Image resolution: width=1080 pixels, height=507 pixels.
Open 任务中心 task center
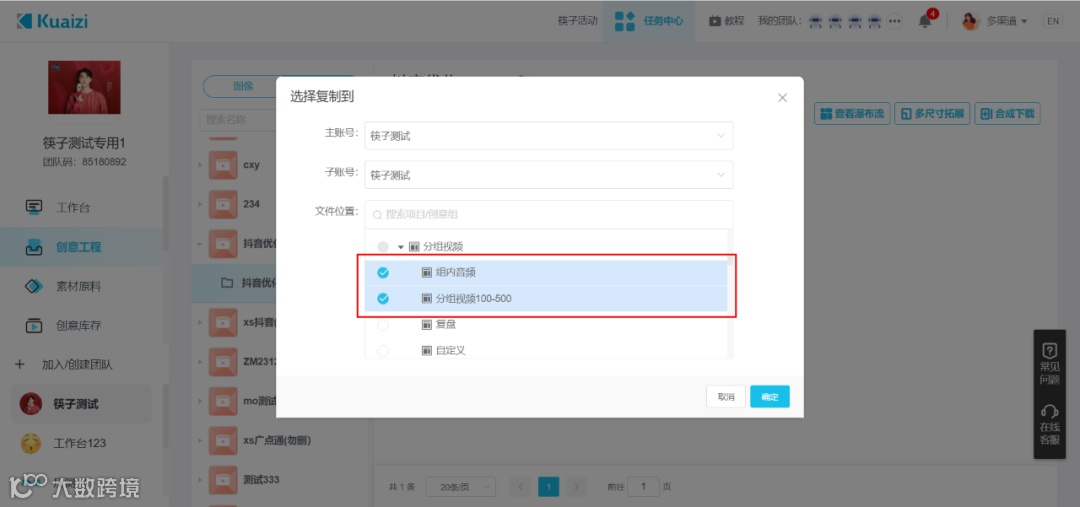(x=649, y=21)
